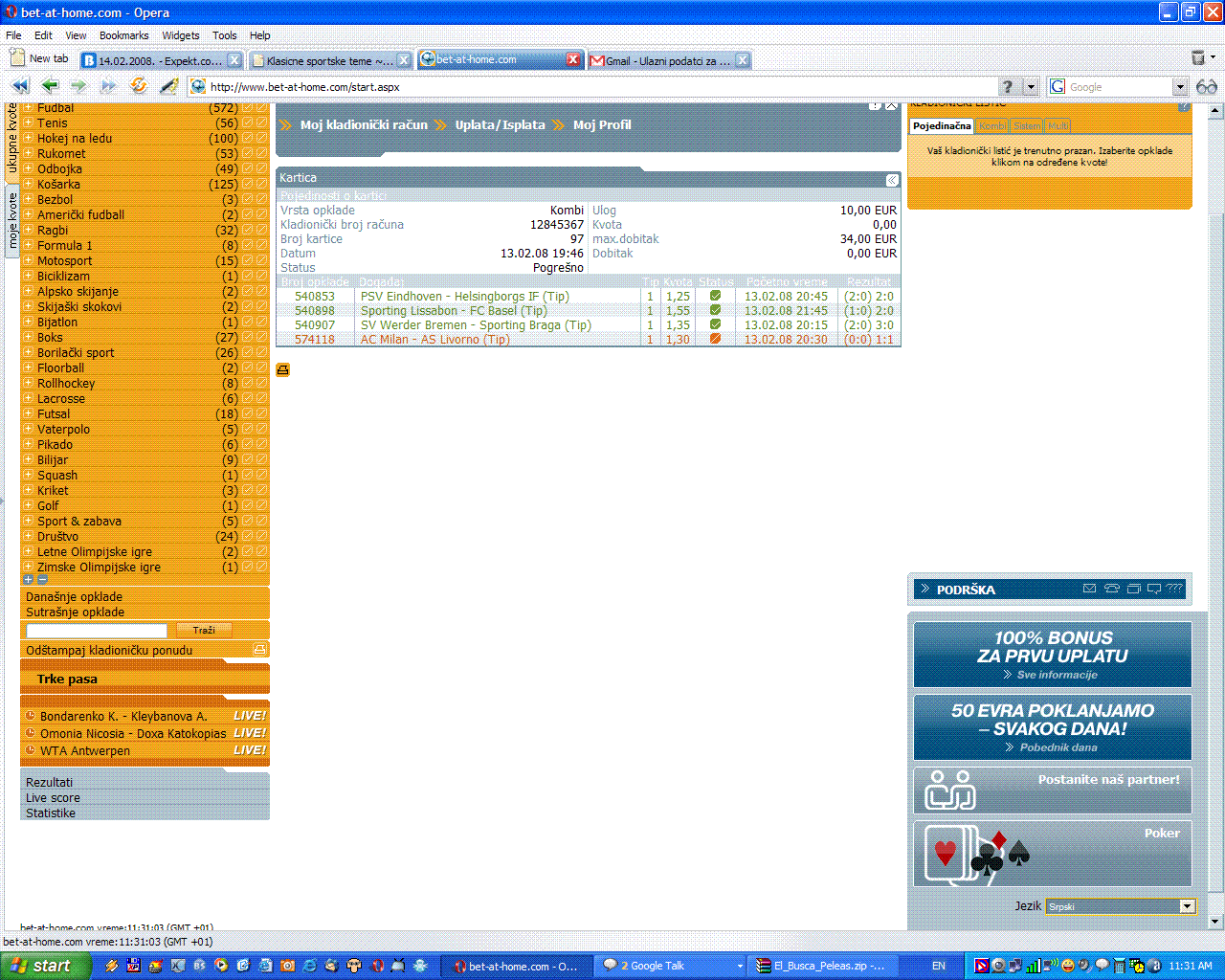Screen dimensions: 1225x980
Task: Click the envelope email icon in PODRŠKA bar
Action: 1089,589
